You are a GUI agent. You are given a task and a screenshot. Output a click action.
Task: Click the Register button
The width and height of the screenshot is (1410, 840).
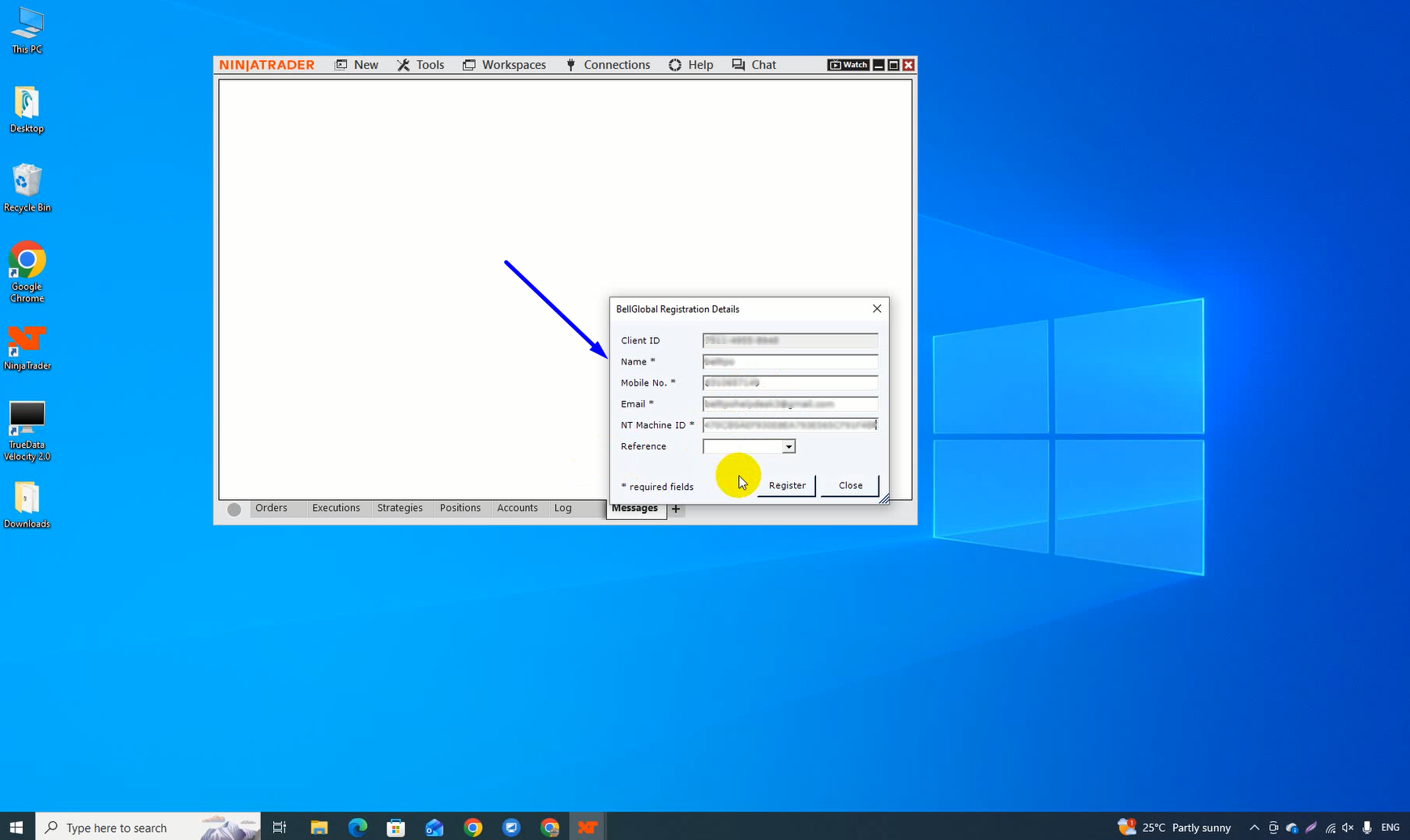click(x=787, y=485)
